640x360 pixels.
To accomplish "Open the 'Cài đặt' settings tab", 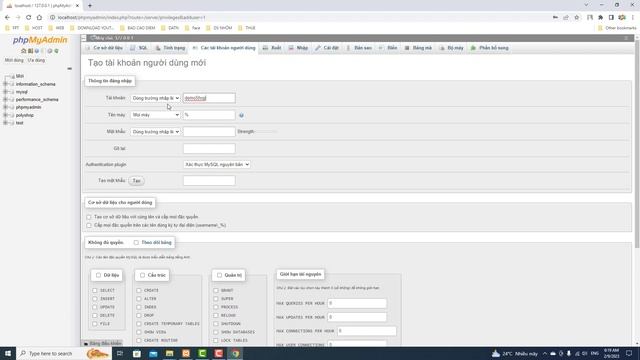I will pyautogui.click(x=327, y=48).
